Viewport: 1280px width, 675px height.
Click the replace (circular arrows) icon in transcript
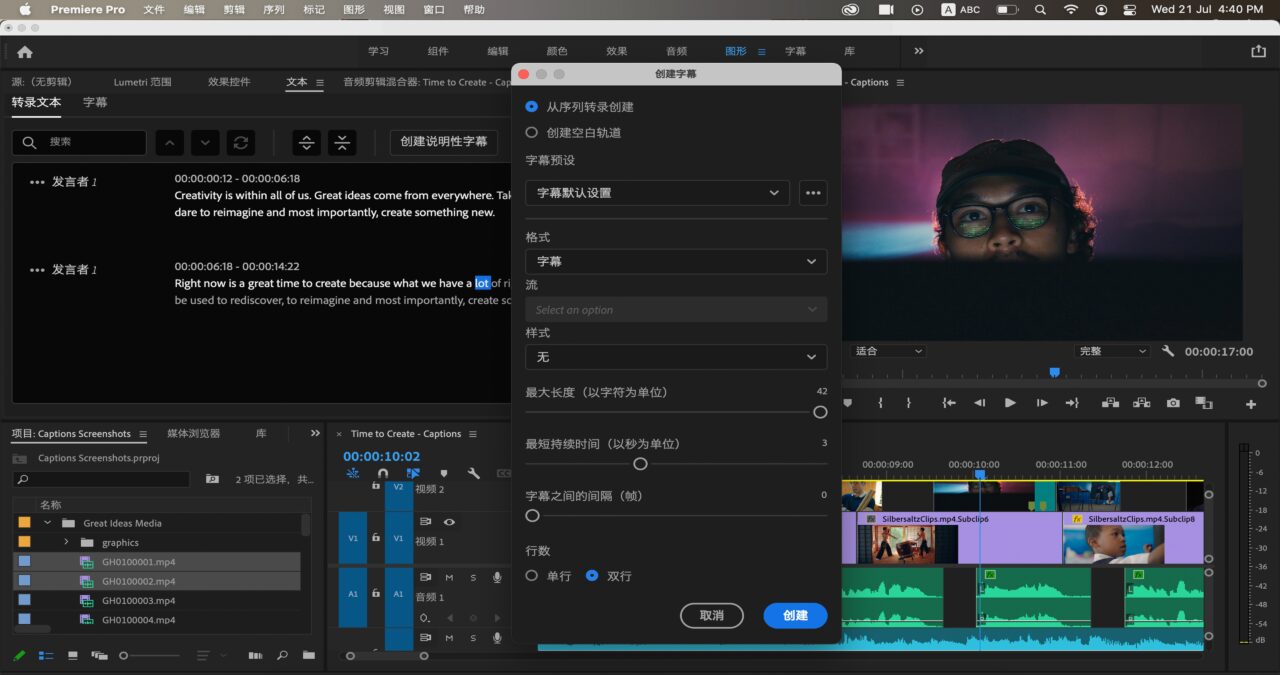[240, 143]
